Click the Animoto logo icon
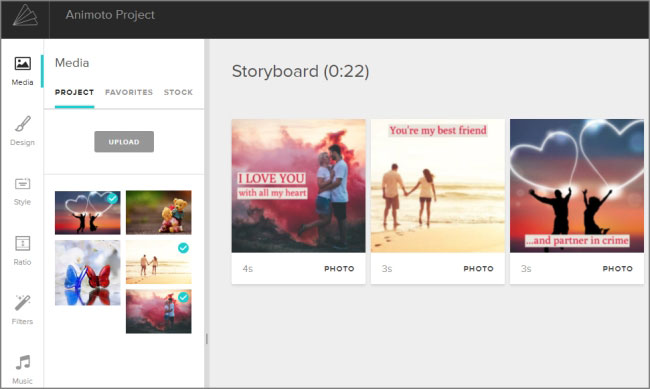This screenshot has height=389, width=650. click(25, 15)
